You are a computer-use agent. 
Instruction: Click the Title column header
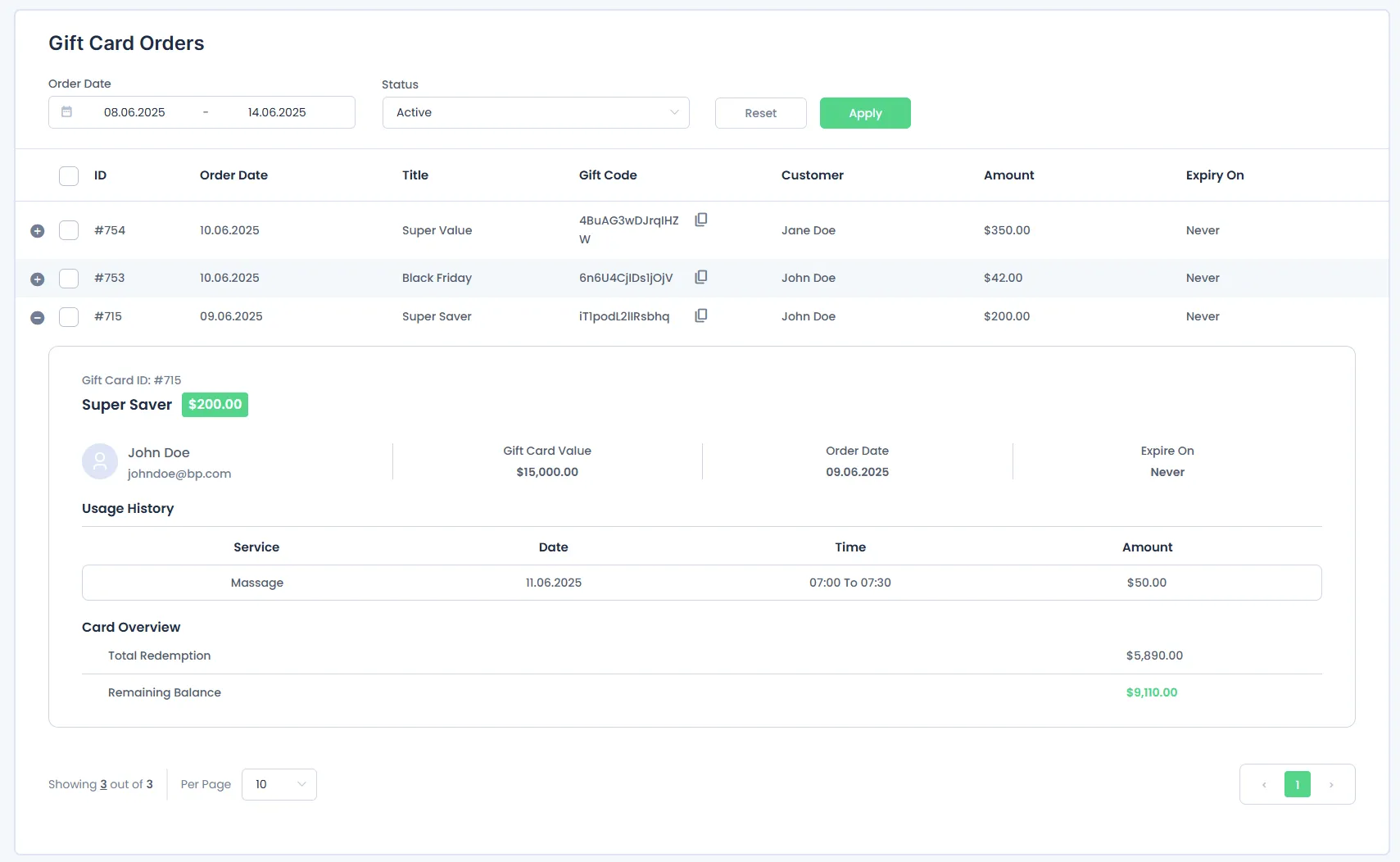coord(415,175)
